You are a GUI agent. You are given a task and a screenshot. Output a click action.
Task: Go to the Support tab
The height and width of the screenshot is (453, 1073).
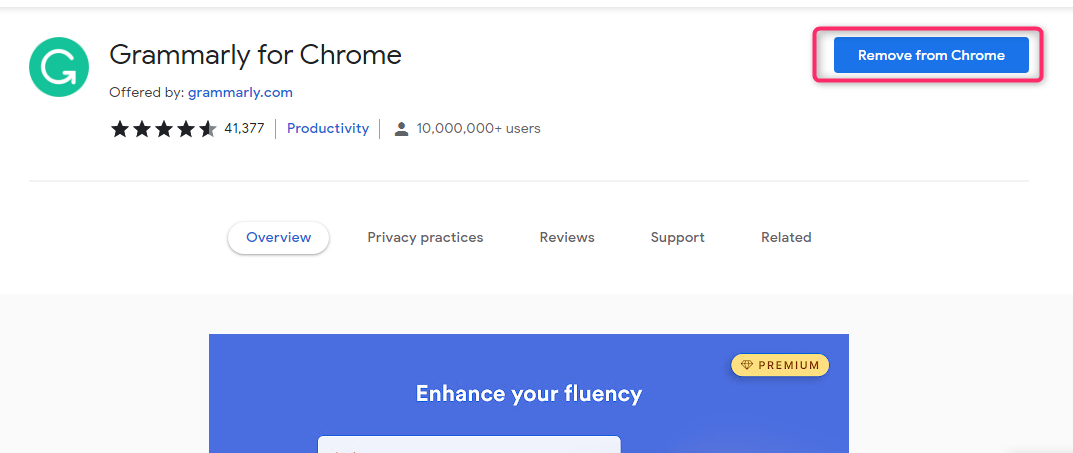click(677, 237)
